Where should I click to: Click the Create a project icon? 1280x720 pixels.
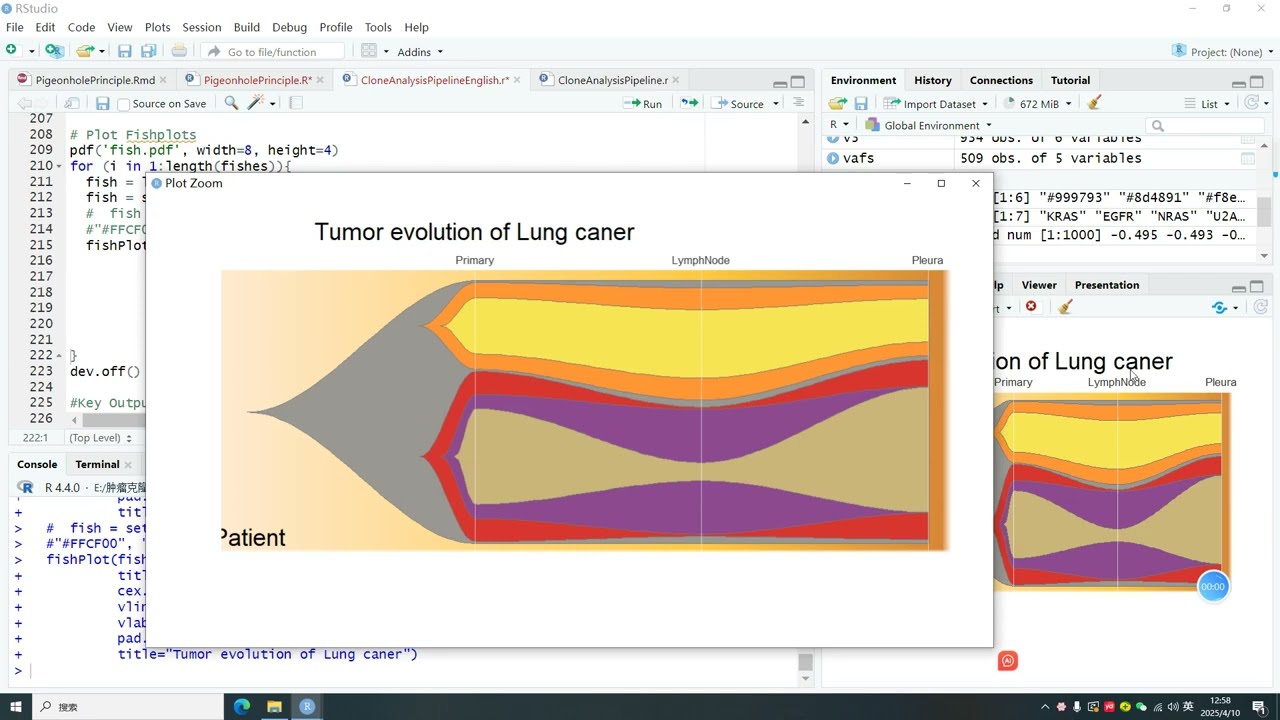pos(54,51)
